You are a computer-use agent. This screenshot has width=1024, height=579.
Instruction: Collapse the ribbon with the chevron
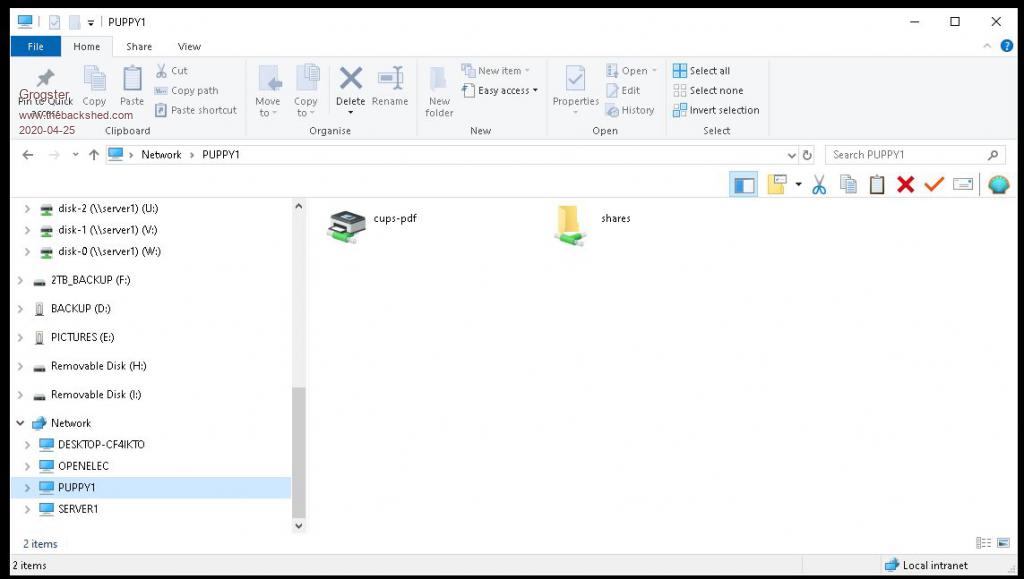987,46
